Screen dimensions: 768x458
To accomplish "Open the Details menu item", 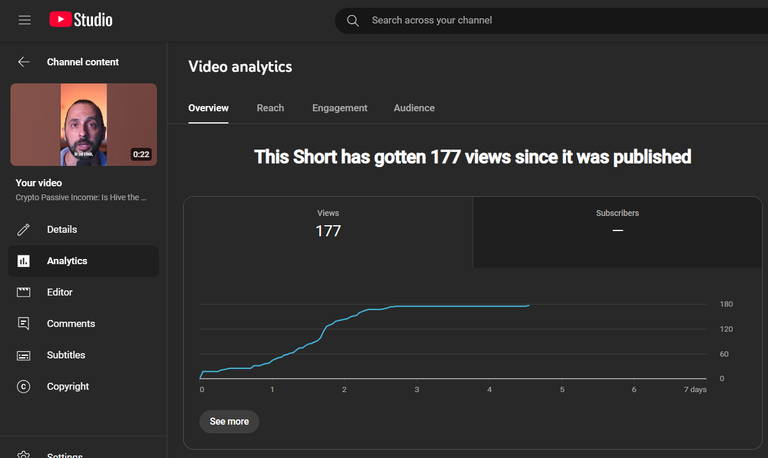I will pos(83,229).
